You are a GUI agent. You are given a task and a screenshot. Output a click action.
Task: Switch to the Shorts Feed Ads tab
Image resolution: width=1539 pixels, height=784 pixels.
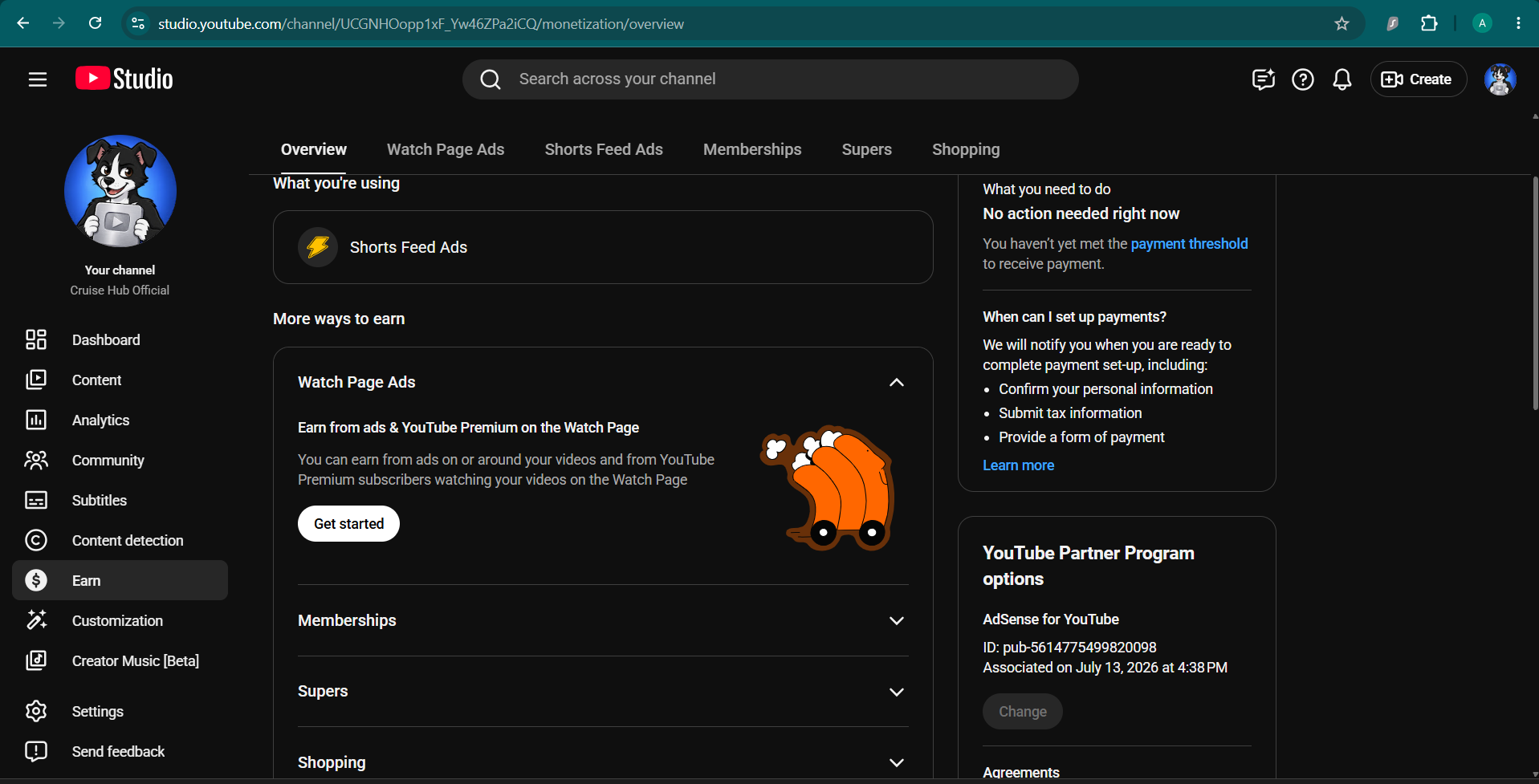[x=604, y=149]
